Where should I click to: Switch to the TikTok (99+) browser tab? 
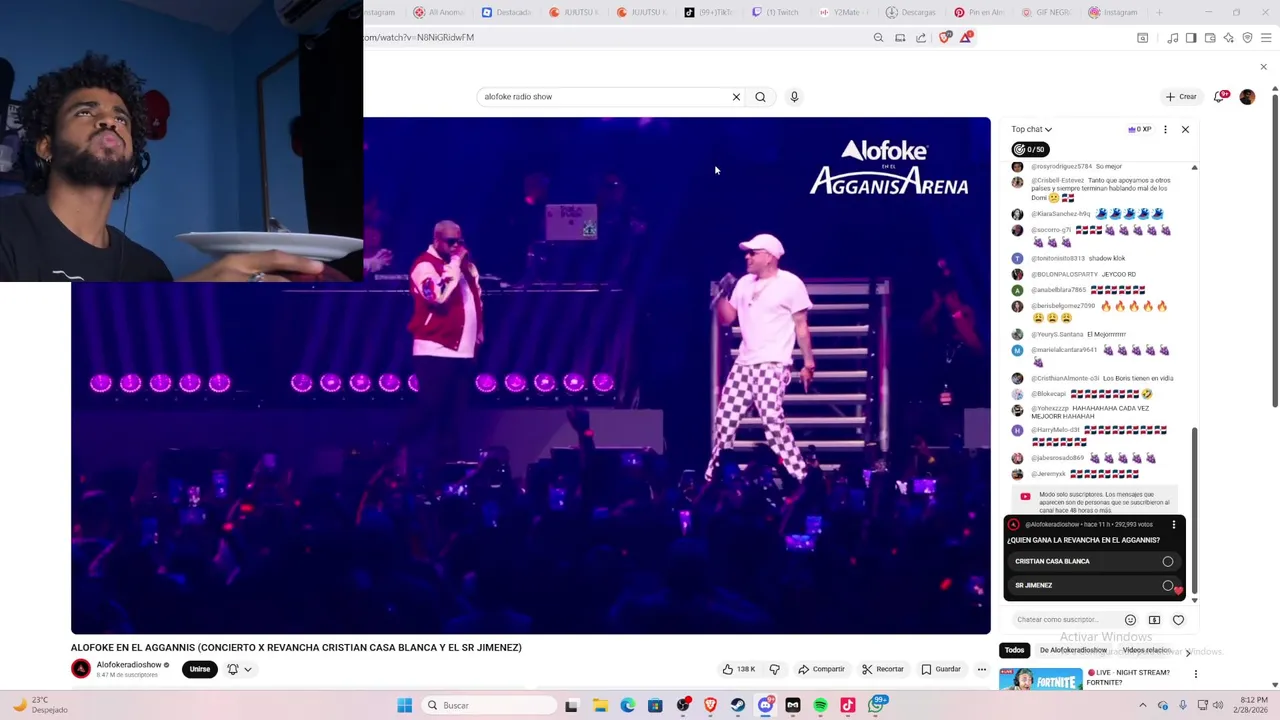click(708, 12)
